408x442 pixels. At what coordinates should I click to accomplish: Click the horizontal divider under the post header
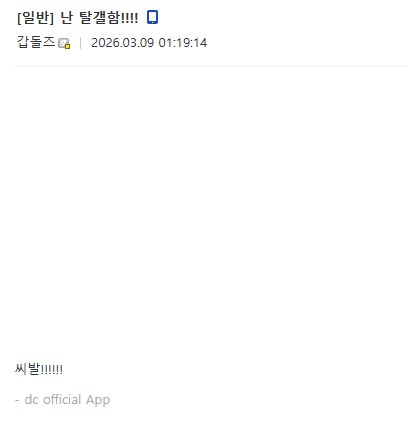tap(211, 66)
